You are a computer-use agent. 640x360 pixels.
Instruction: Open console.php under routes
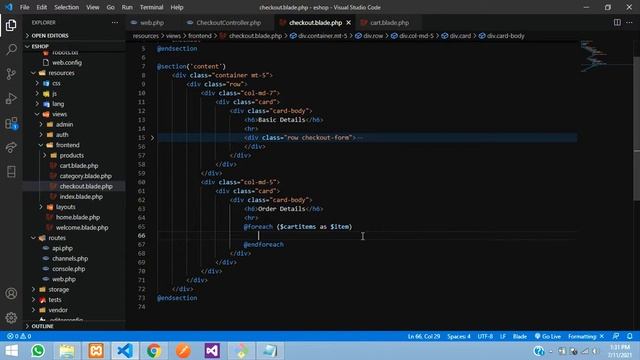coord(68,269)
